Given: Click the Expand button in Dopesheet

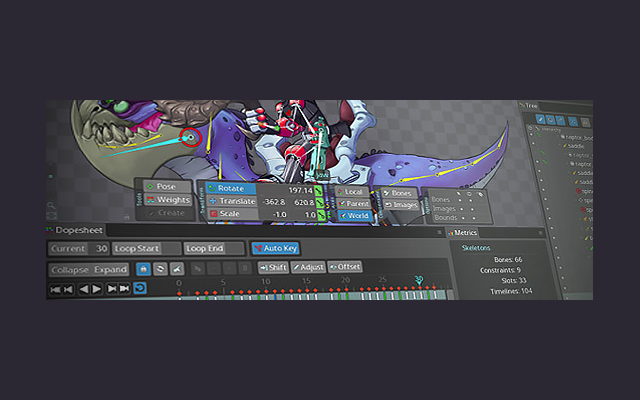Looking at the screenshot, I should 110,270.
